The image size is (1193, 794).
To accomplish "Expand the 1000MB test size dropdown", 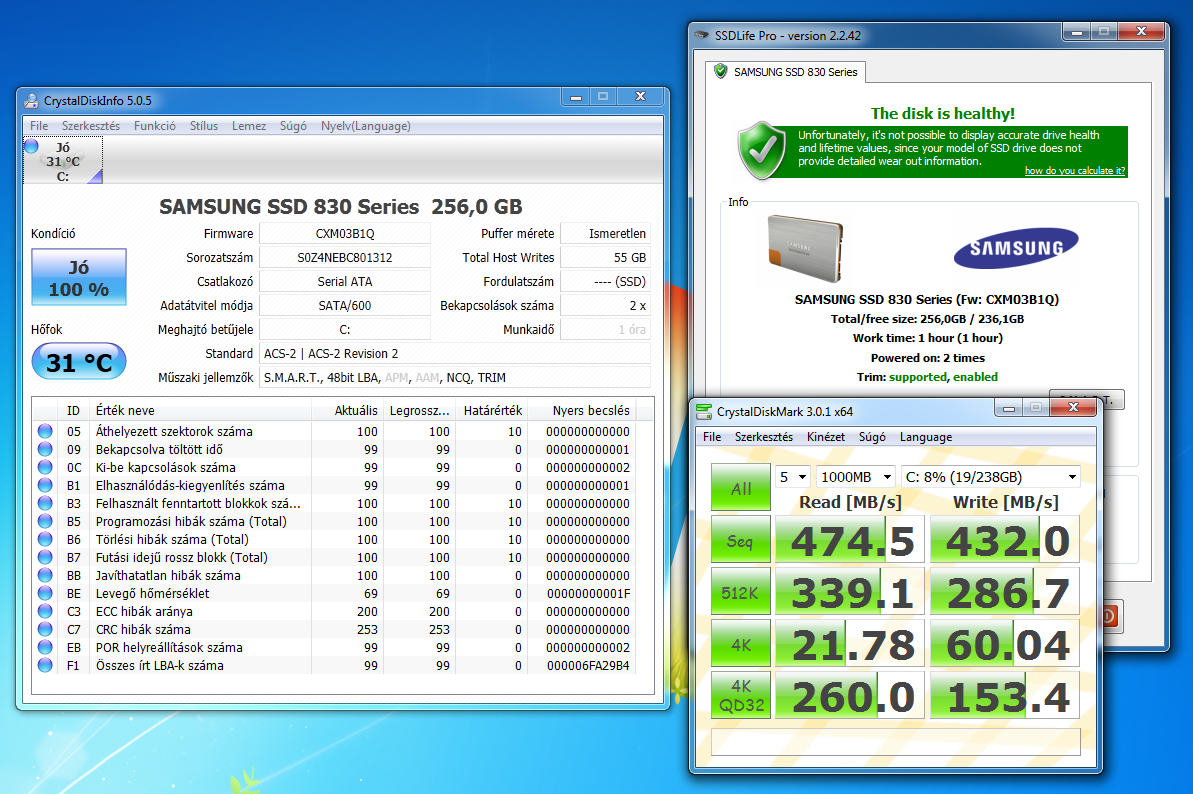I will point(855,477).
